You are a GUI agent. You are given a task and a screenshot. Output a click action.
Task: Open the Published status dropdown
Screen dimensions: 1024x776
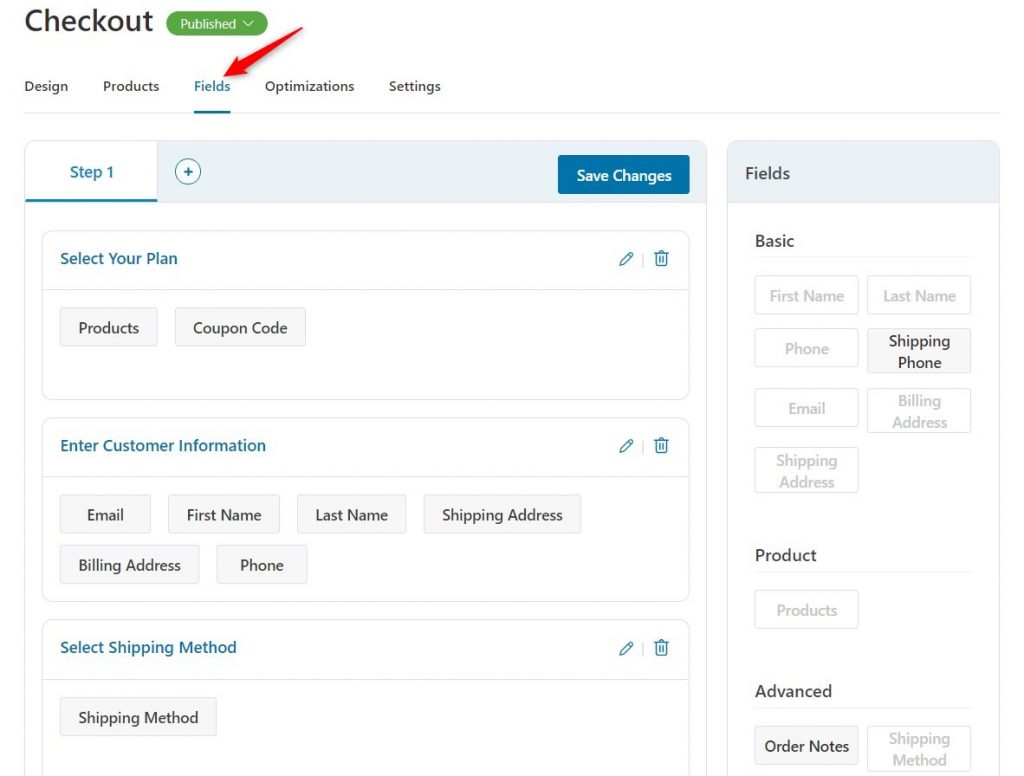pos(217,24)
